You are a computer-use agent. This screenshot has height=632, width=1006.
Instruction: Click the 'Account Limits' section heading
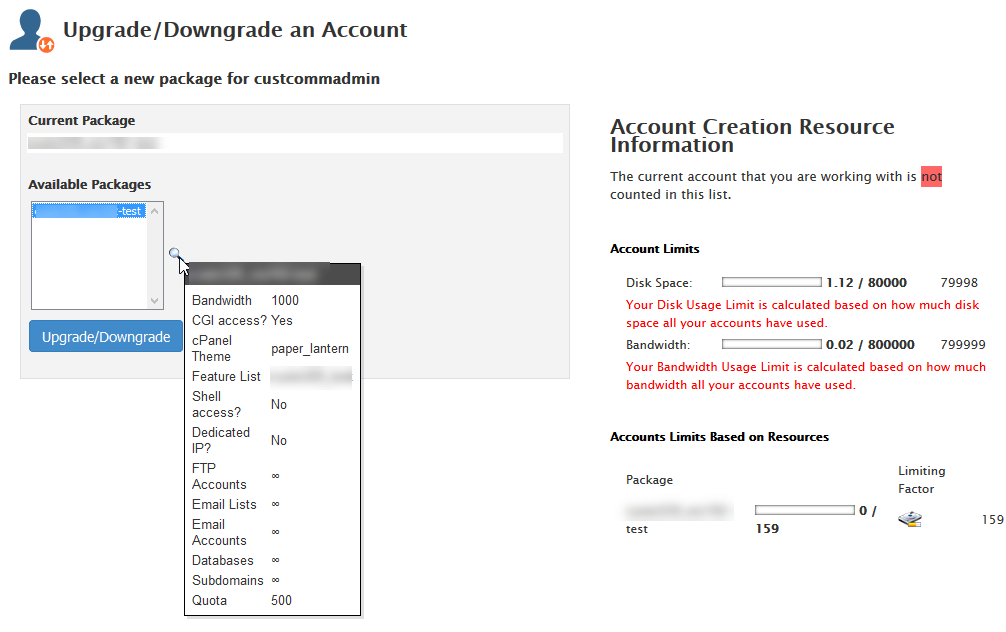pyautogui.click(x=655, y=249)
